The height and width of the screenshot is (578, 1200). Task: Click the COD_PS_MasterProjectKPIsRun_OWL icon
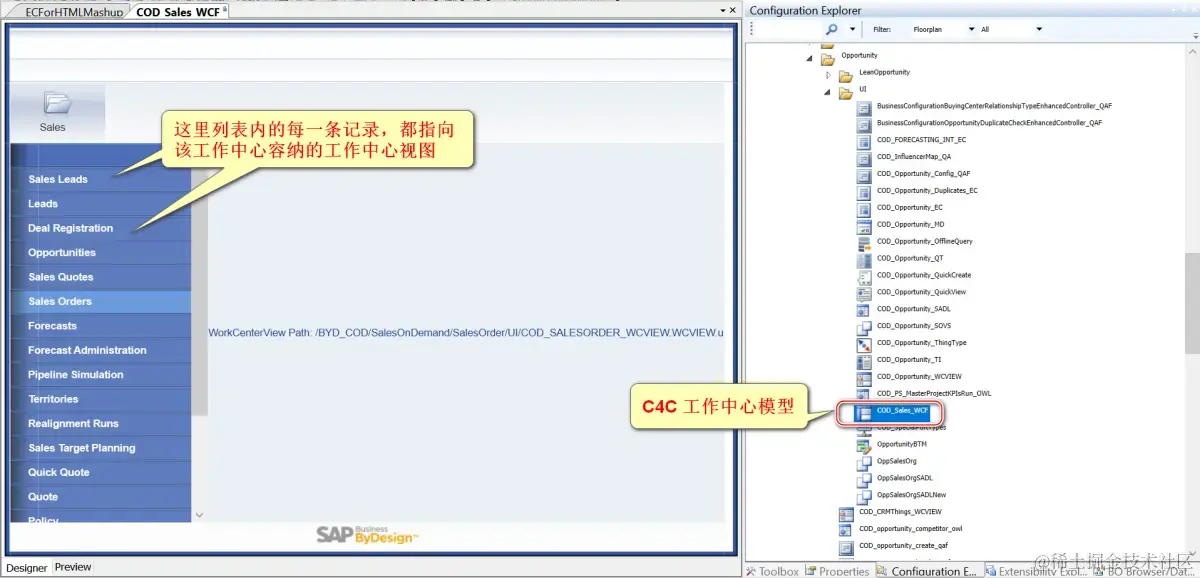864,394
